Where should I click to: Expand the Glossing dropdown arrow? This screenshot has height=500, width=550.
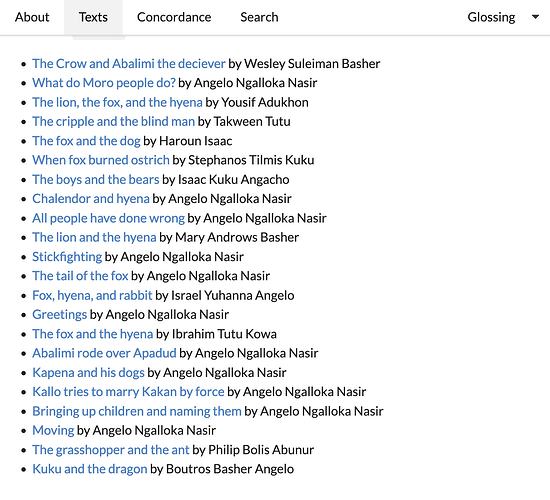pos(535,17)
